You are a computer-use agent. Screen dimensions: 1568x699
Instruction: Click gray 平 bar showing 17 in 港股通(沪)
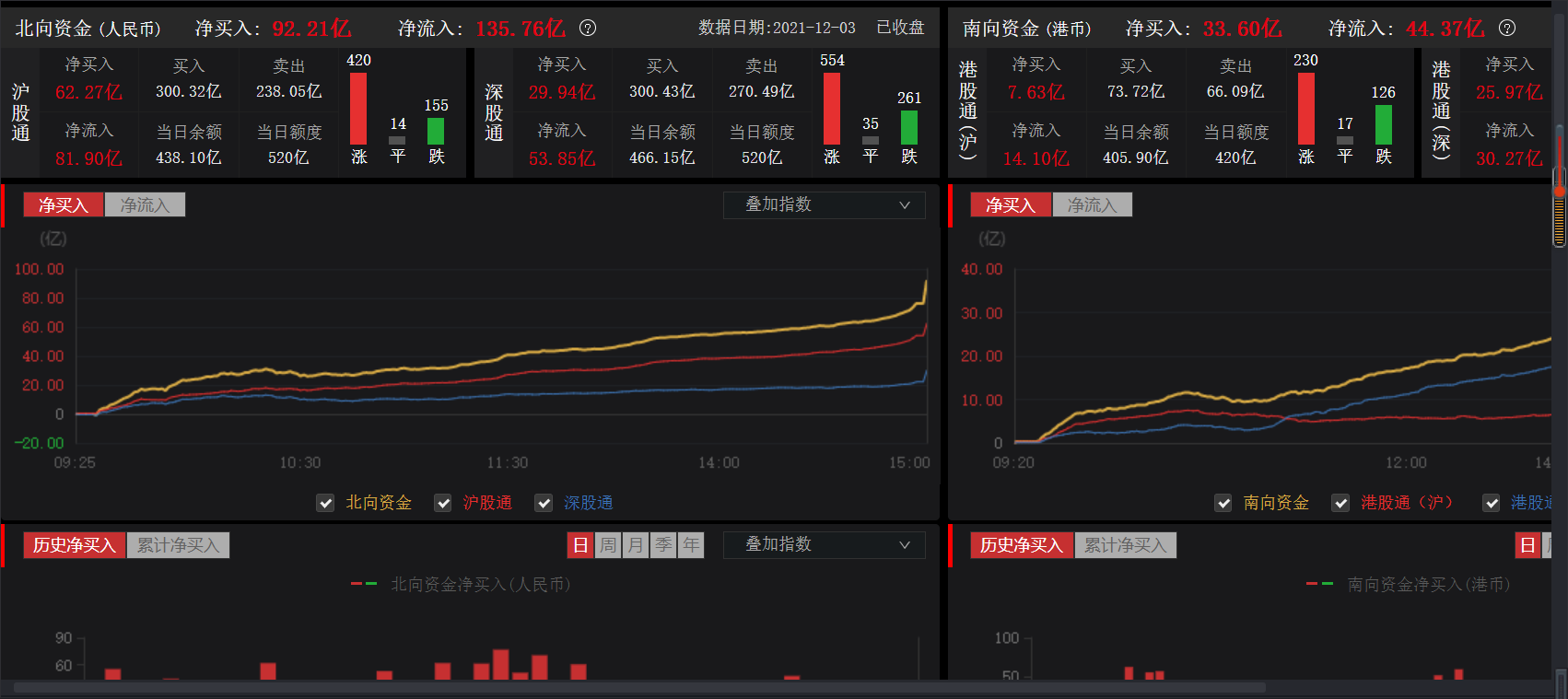pos(1345,141)
